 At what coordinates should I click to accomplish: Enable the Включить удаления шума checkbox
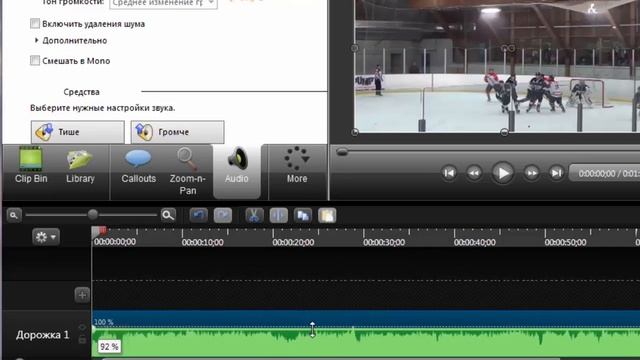35,24
